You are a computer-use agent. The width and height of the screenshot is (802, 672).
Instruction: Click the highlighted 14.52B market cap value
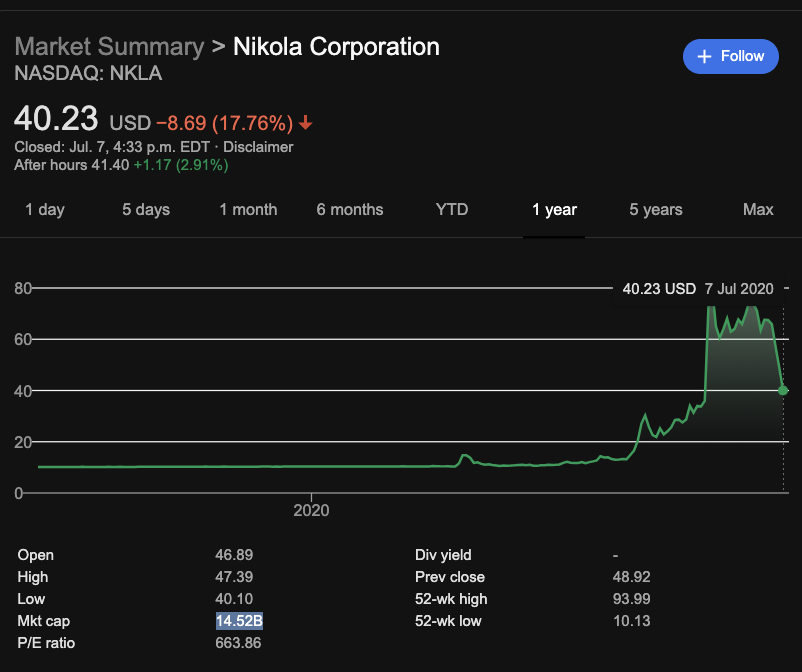[239, 621]
